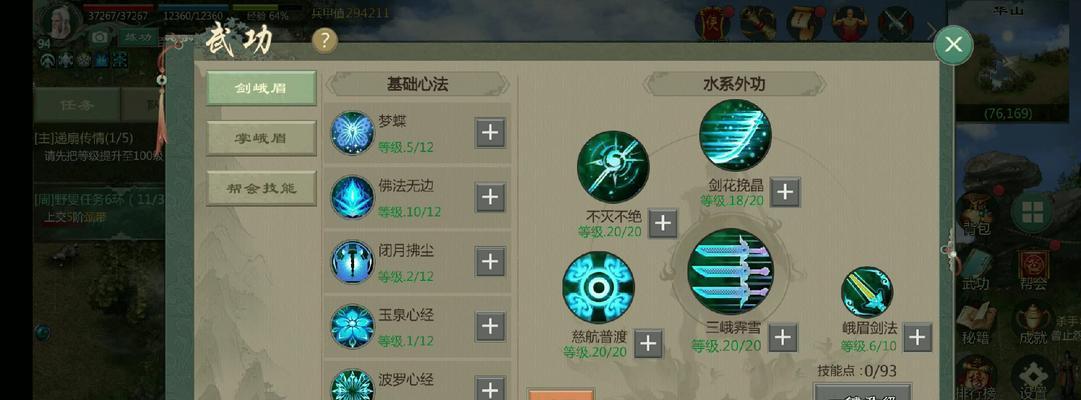Open the help question mark icon
This screenshot has height=400, width=1081.
click(x=325, y=41)
